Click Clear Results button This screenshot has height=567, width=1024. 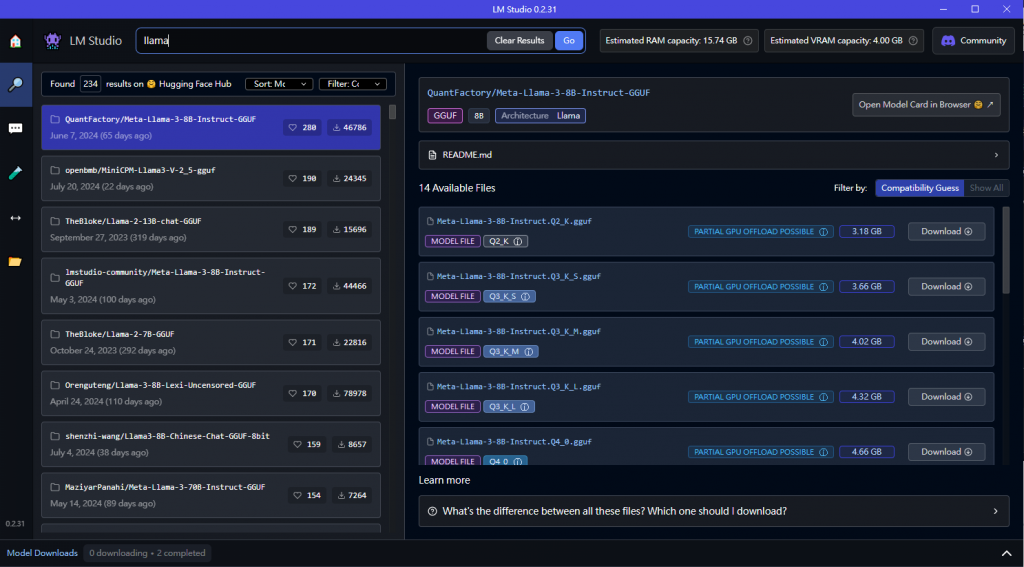(x=519, y=40)
